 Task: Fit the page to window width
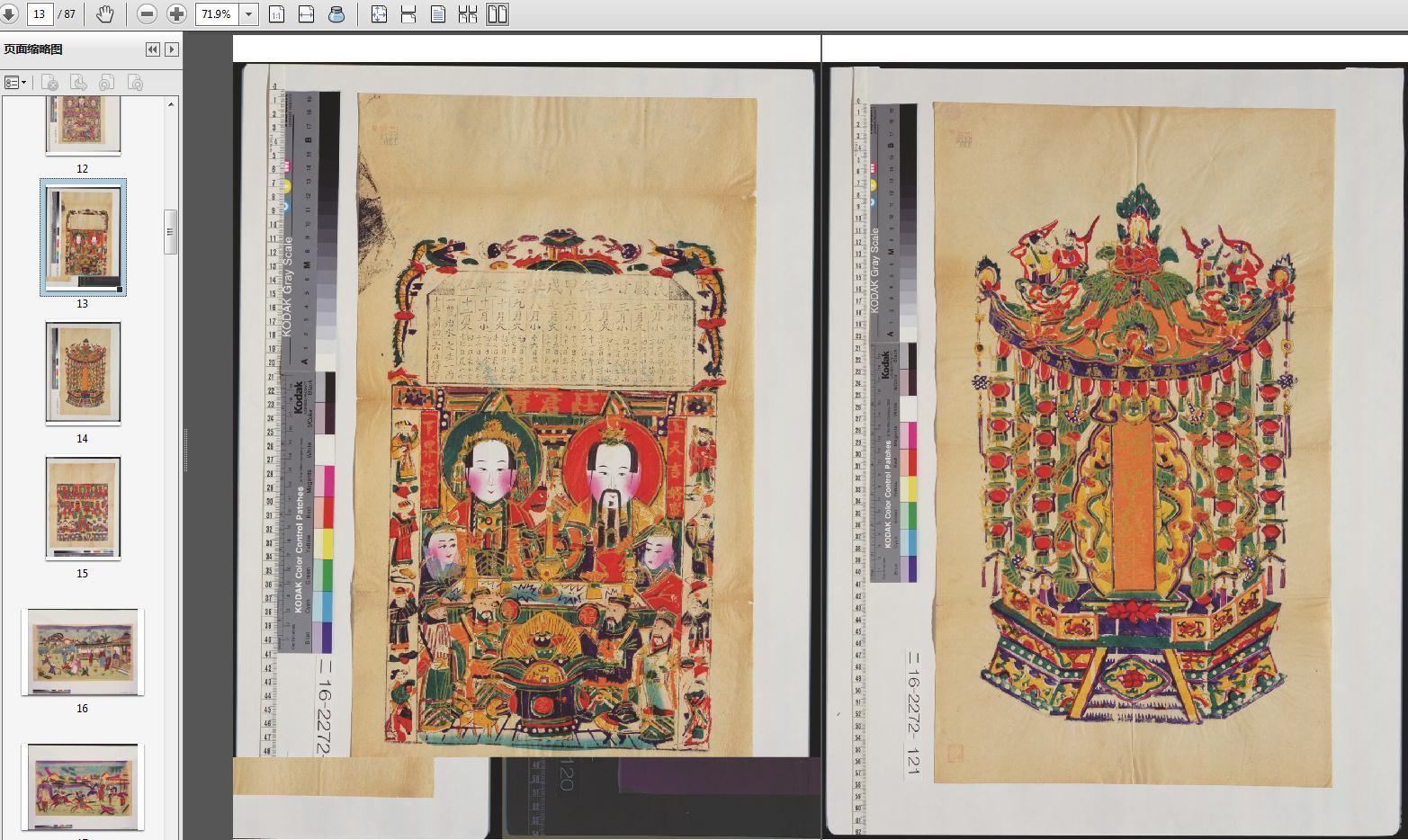click(x=306, y=14)
